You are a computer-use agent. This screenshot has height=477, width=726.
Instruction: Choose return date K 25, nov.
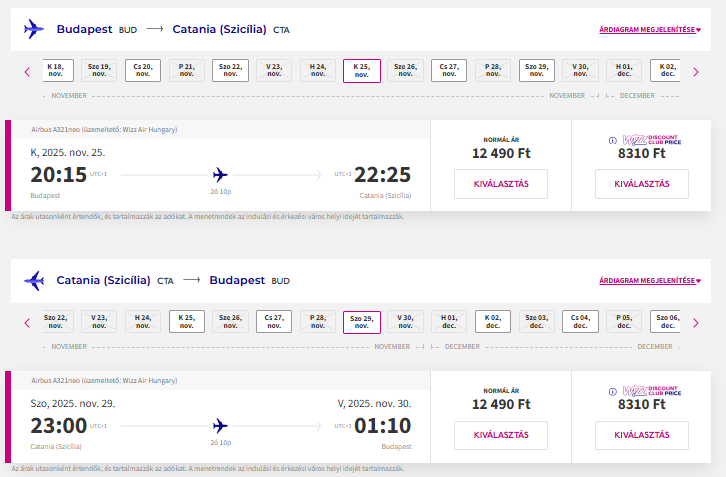click(187, 321)
